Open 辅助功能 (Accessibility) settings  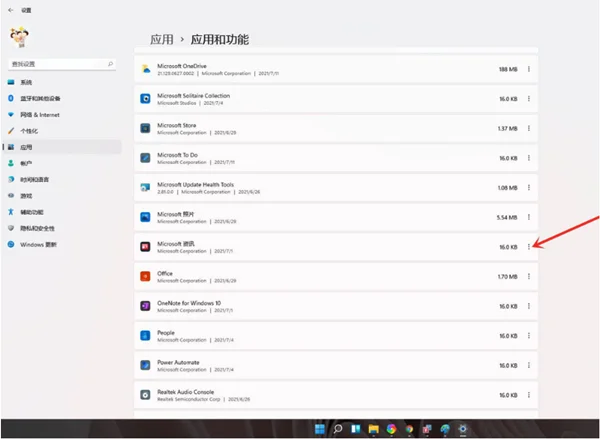(x=32, y=212)
